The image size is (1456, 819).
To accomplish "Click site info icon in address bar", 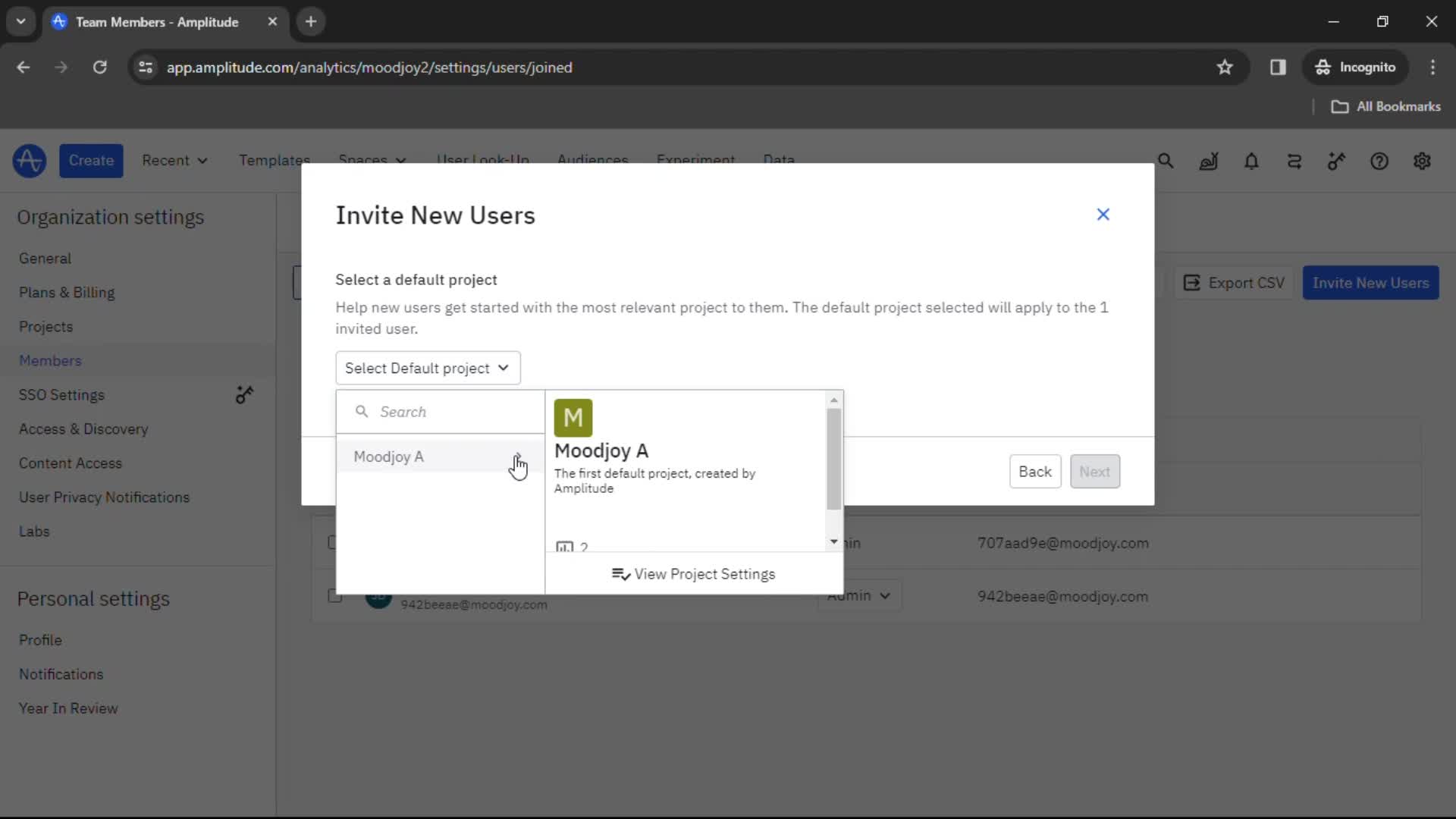I will tap(146, 67).
